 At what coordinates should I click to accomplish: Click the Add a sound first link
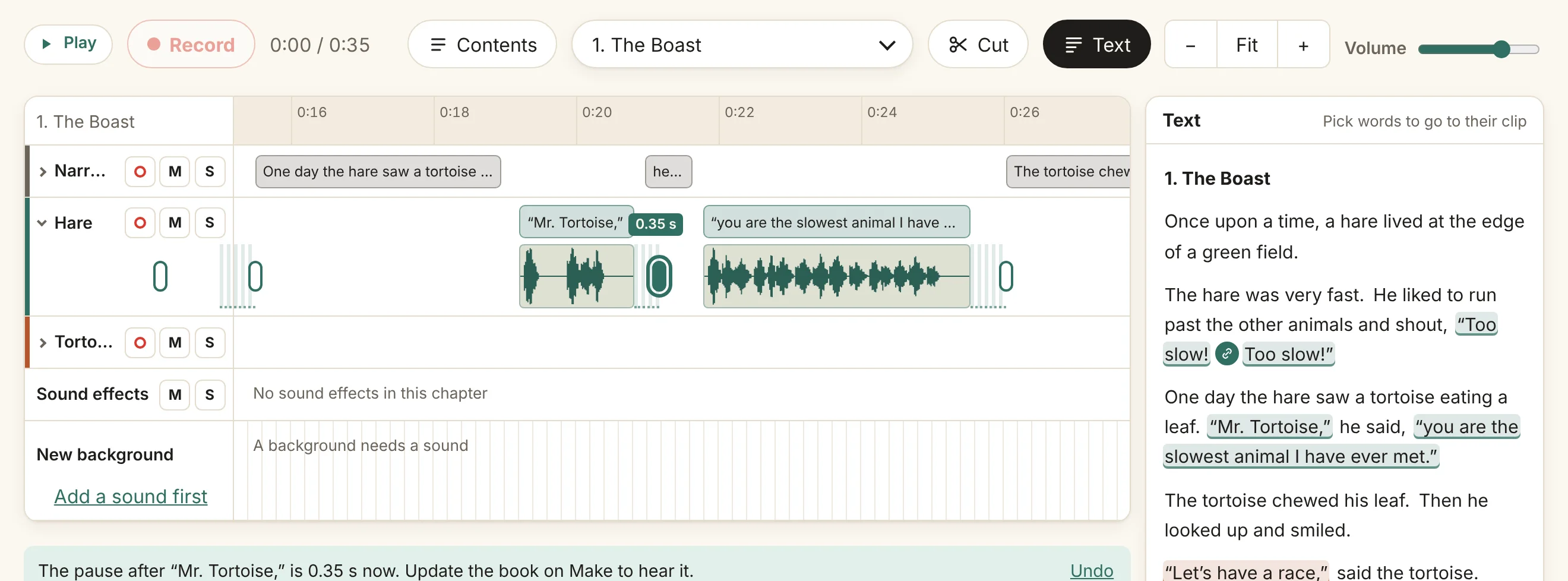pos(131,497)
